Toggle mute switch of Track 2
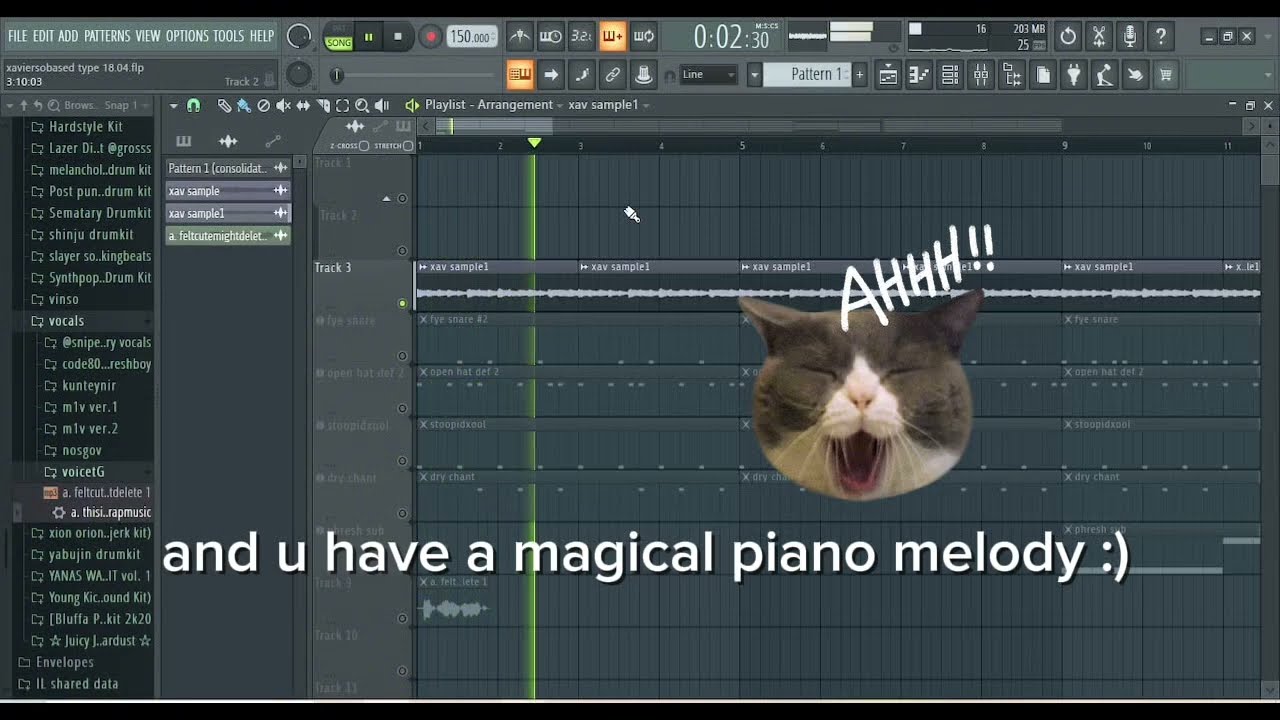This screenshot has height=720, width=1280. pos(402,251)
